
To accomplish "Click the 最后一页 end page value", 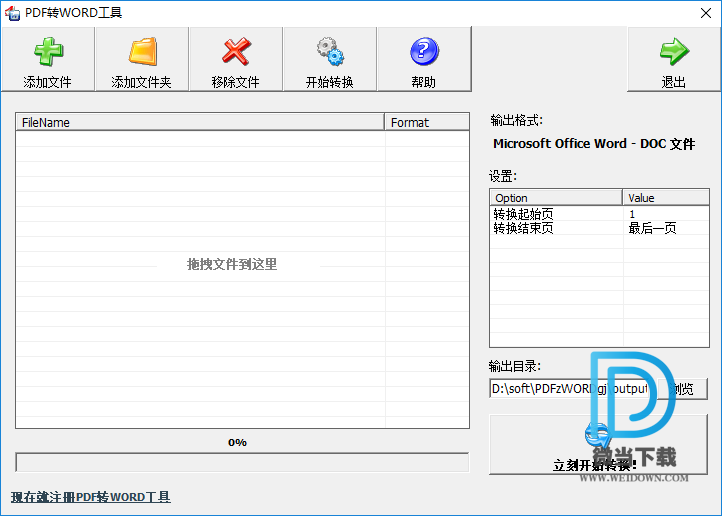I will (x=652, y=228).
